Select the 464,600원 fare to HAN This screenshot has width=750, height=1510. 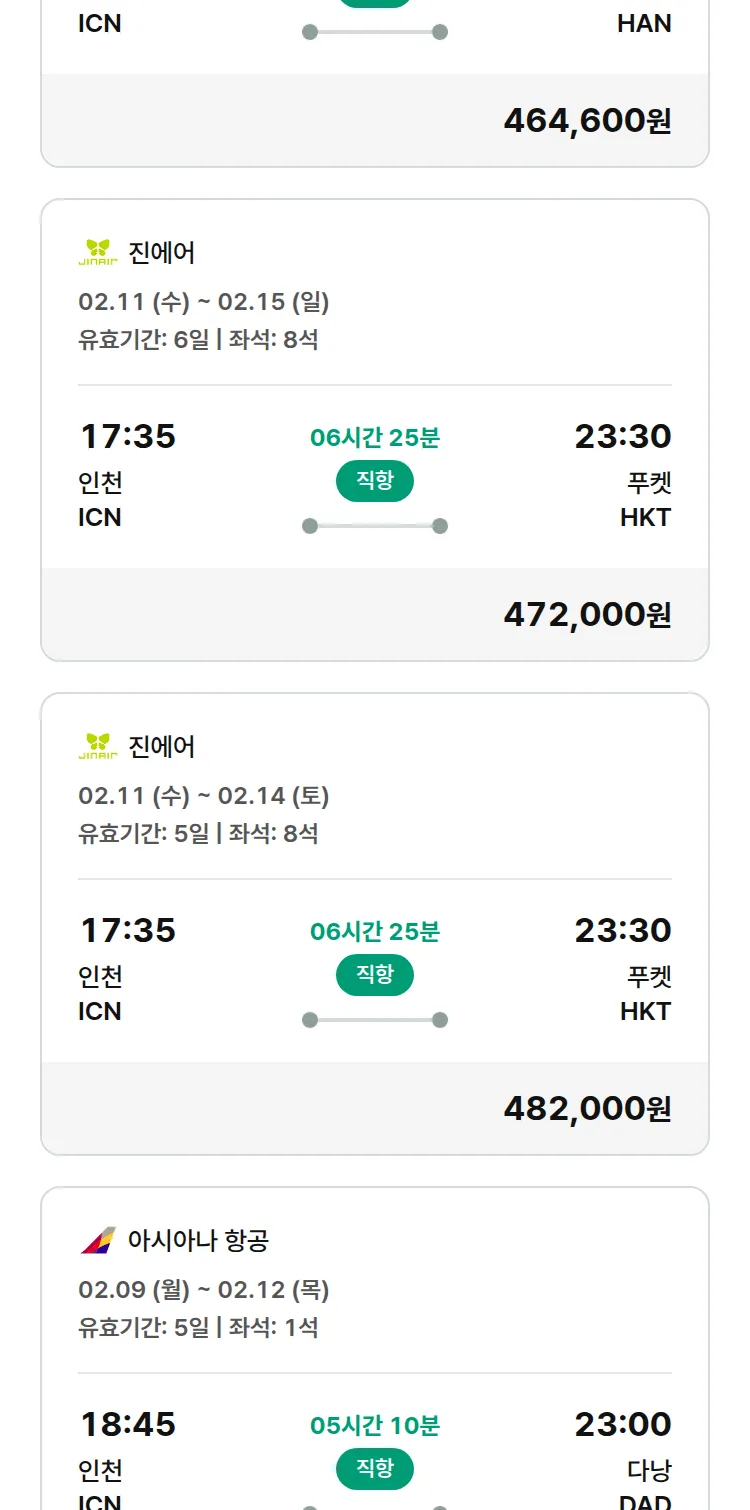point(587,120)
